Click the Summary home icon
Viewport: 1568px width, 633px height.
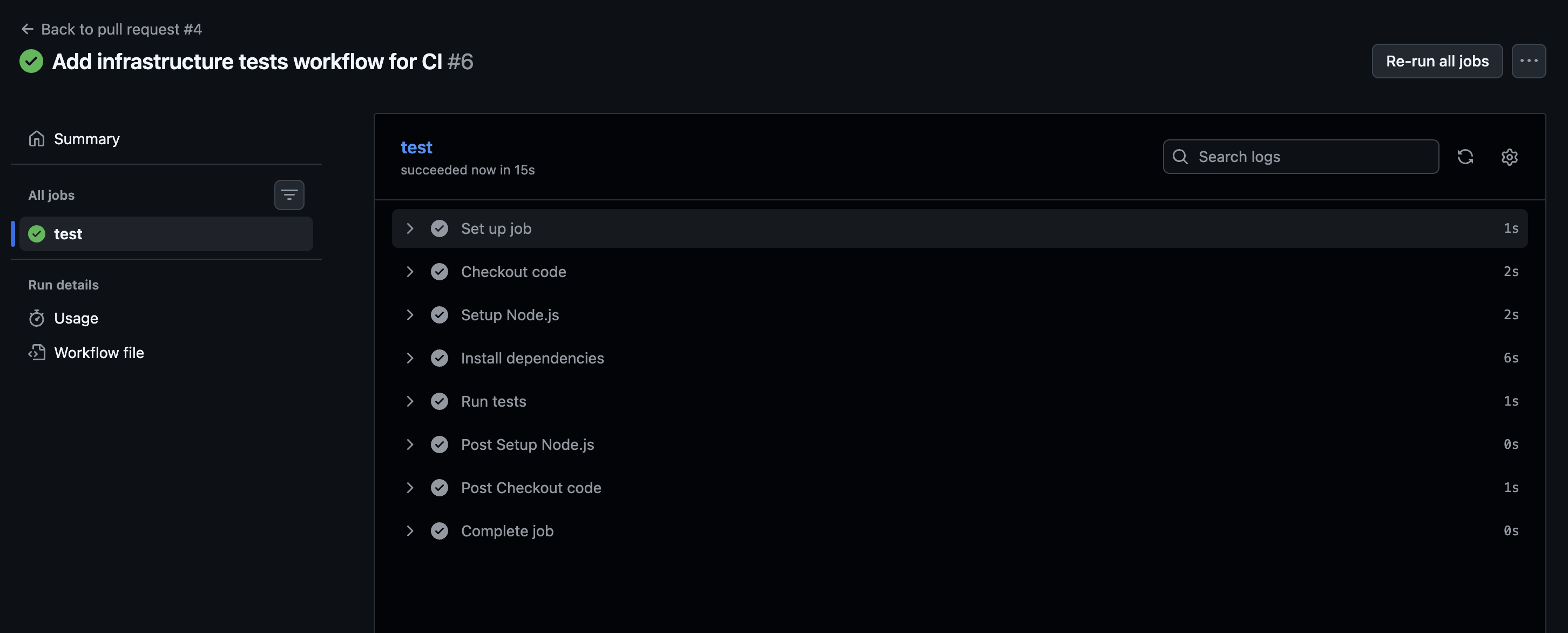(x=37, y=139)
